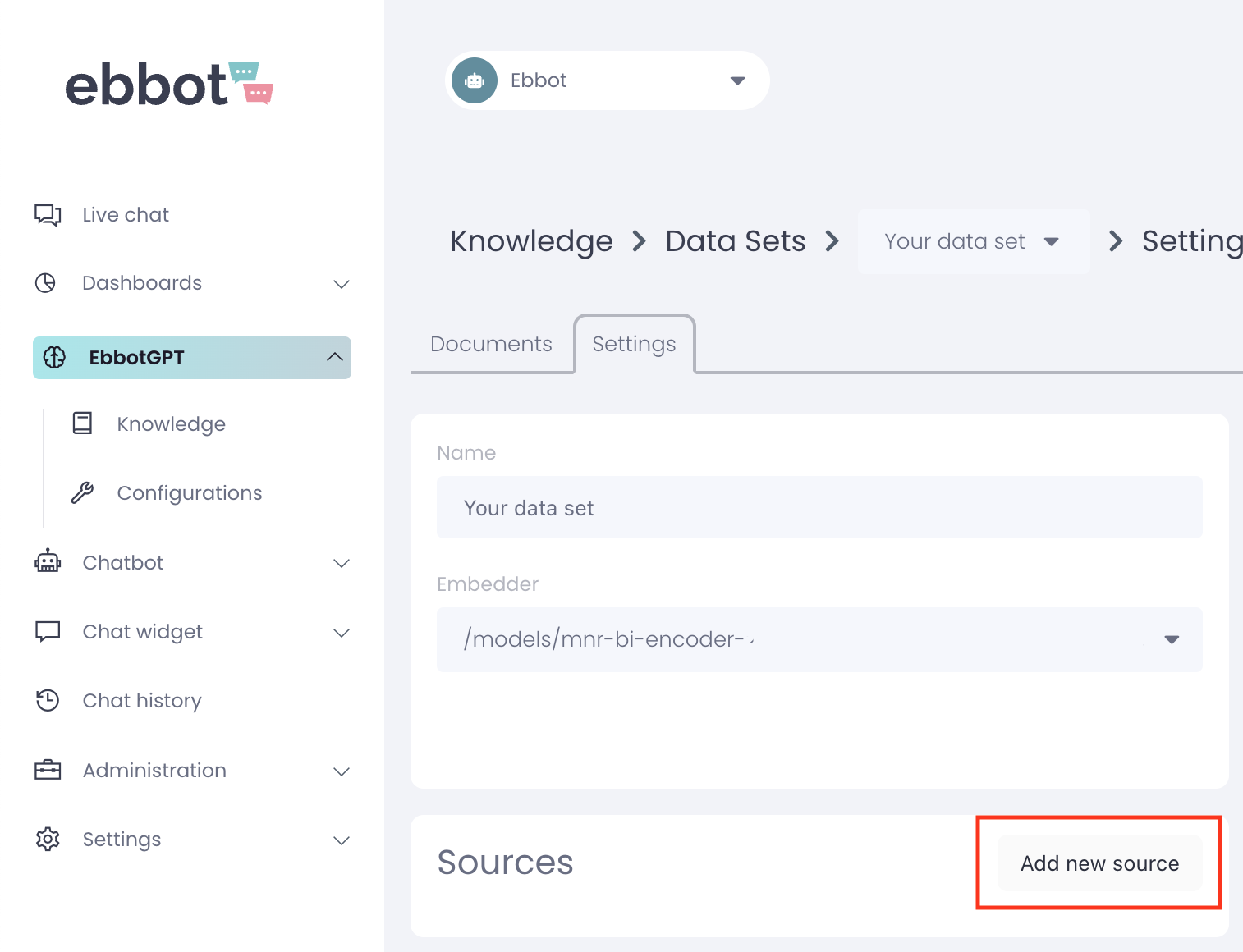Open the Embedder model dropdown
Viewport: 1243px width, 952px height.
coord(1171,639)
